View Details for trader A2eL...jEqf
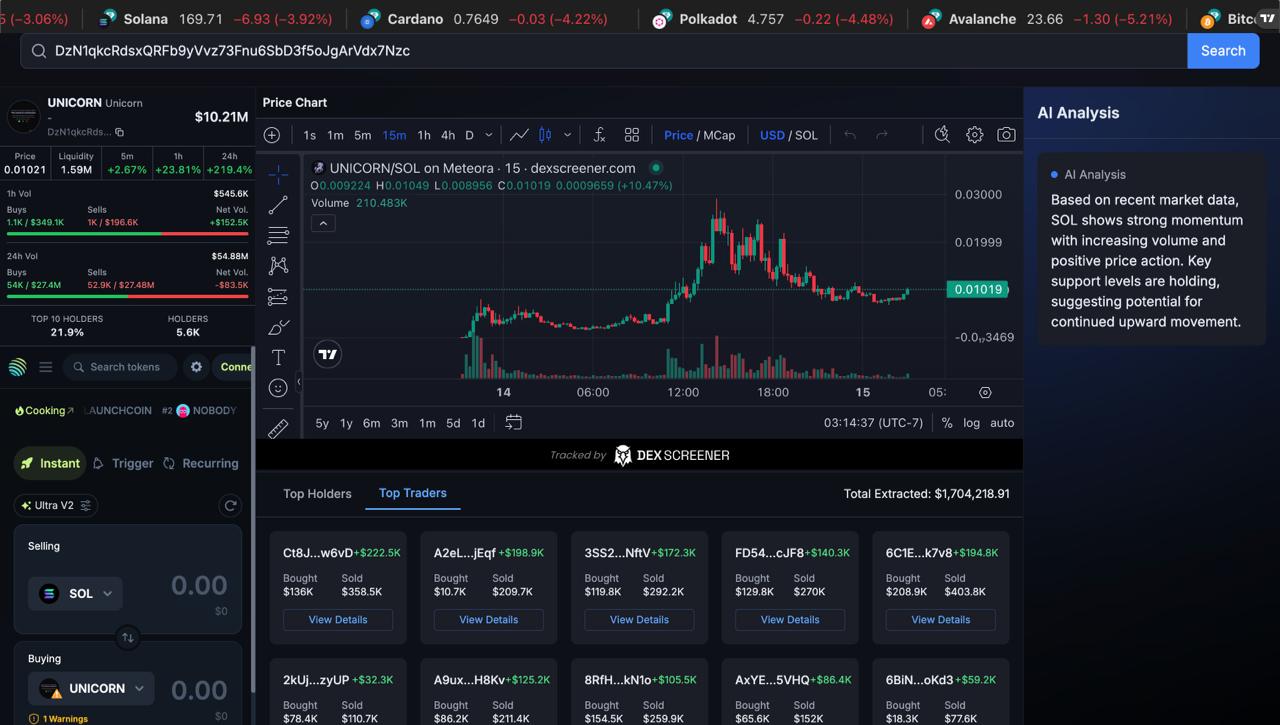The height and width of the screenshot is (725, 1280). pyautogui.click(x=489, y=620)
